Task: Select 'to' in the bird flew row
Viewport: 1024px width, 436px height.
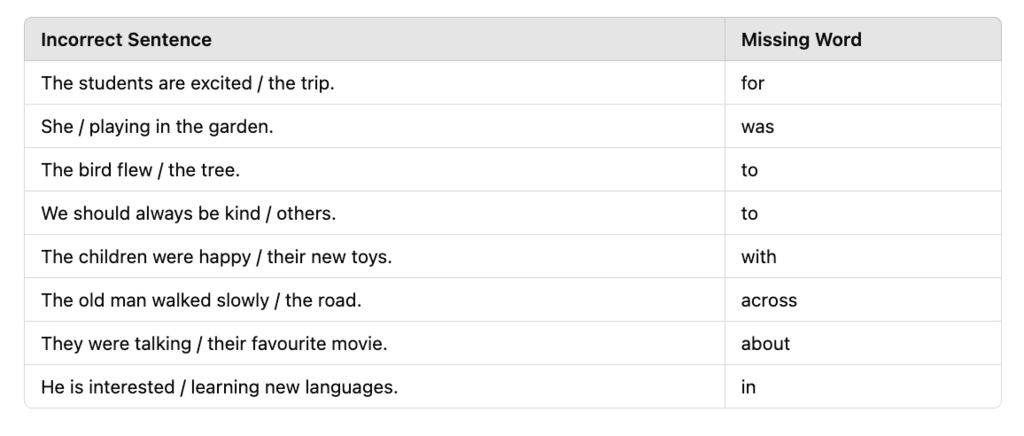Action: (749, 170)
